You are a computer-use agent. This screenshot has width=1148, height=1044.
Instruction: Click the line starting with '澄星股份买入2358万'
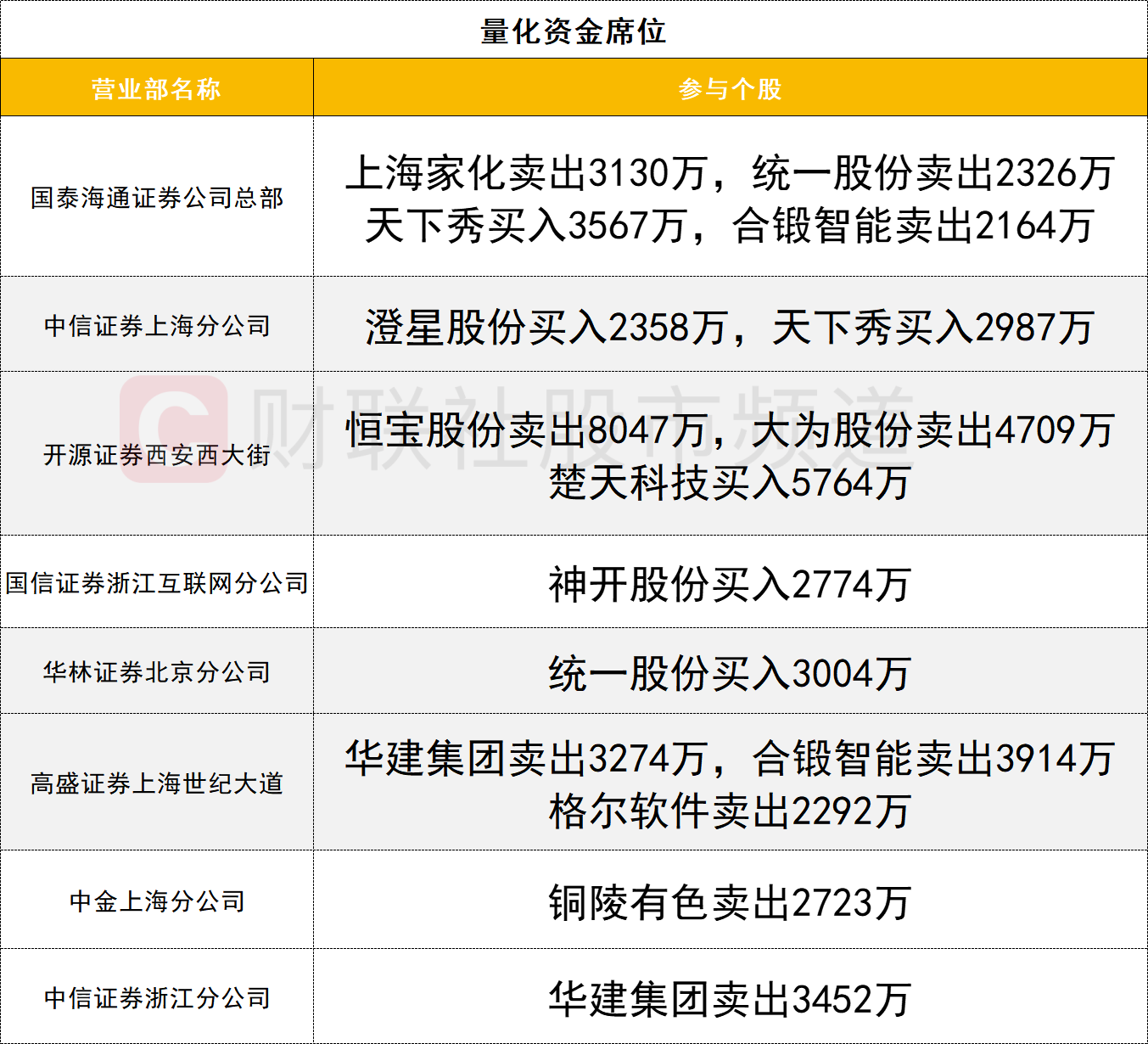tap(731, 328)
